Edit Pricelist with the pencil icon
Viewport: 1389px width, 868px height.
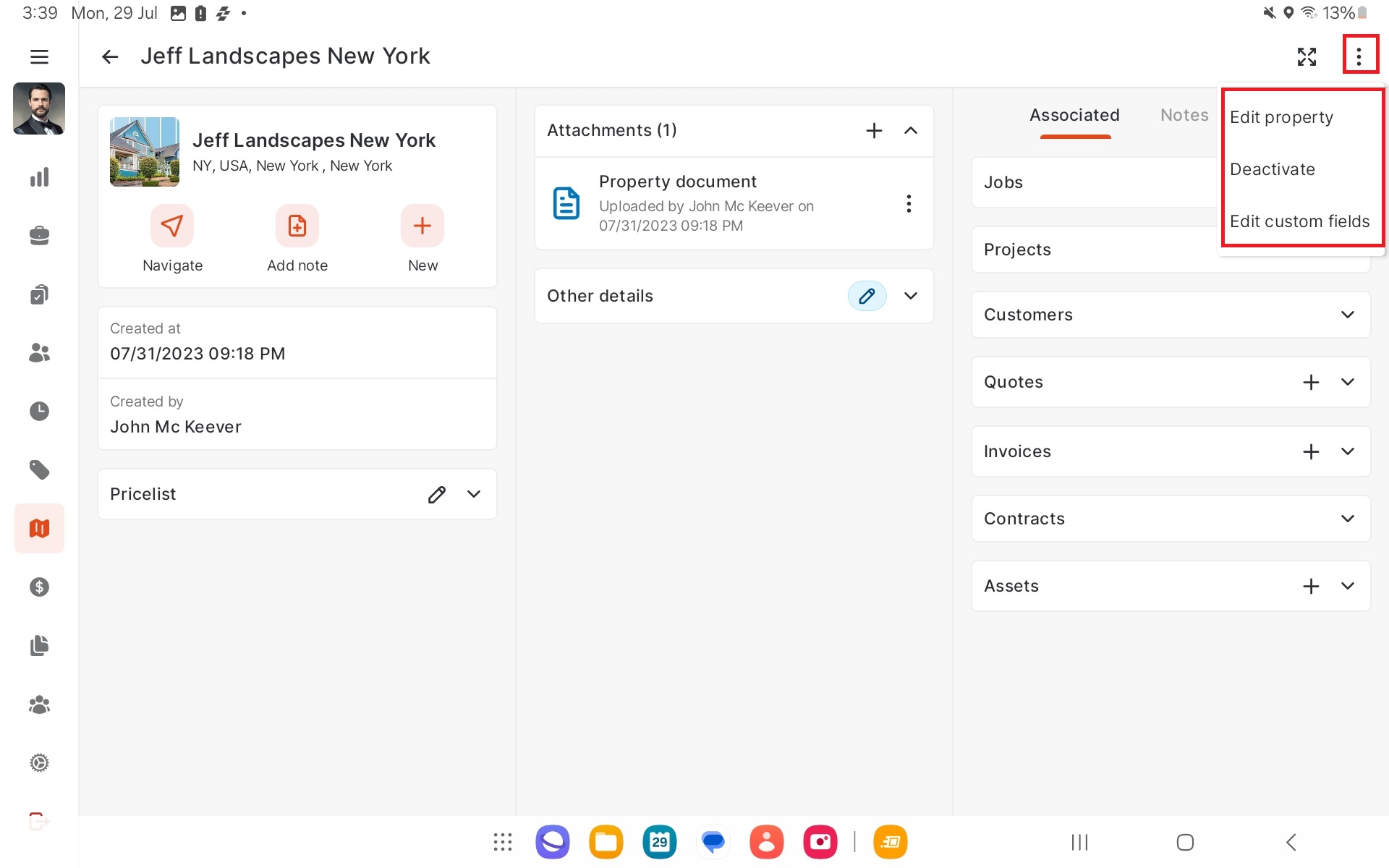click(x=436, y=494)
